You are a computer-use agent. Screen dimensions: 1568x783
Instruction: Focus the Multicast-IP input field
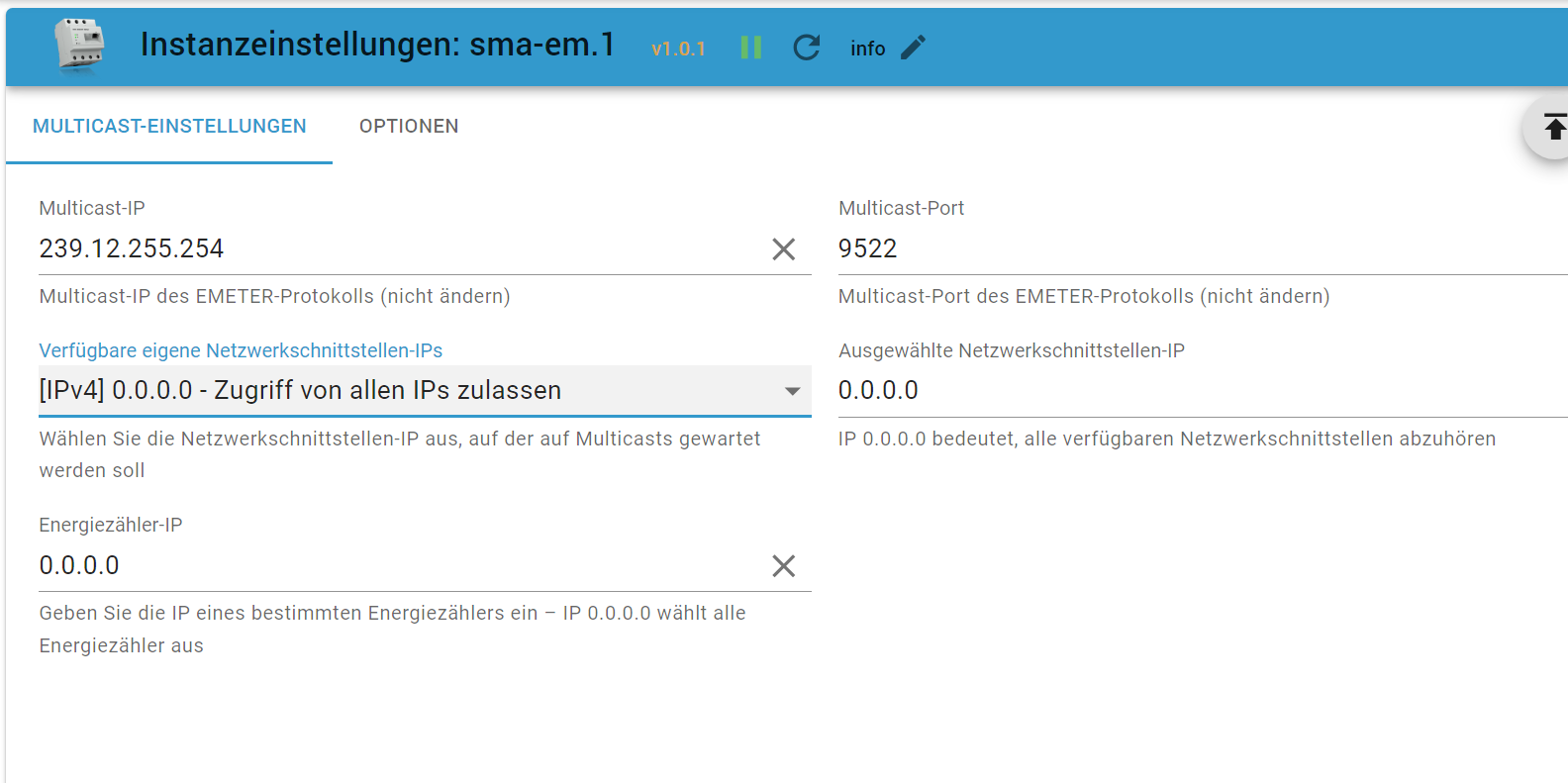point(401,248)
